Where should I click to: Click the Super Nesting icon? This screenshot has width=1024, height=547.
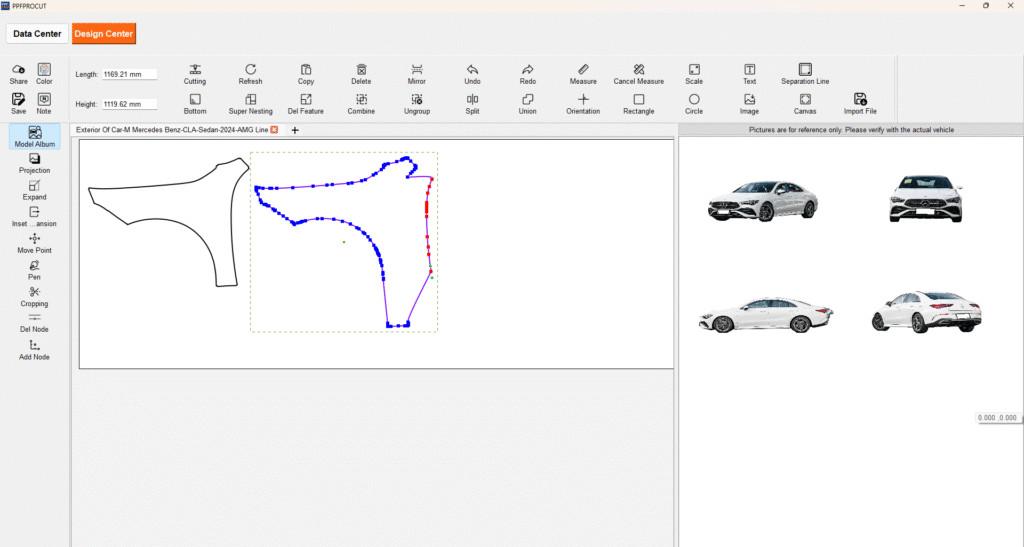[x=251, y=100]
